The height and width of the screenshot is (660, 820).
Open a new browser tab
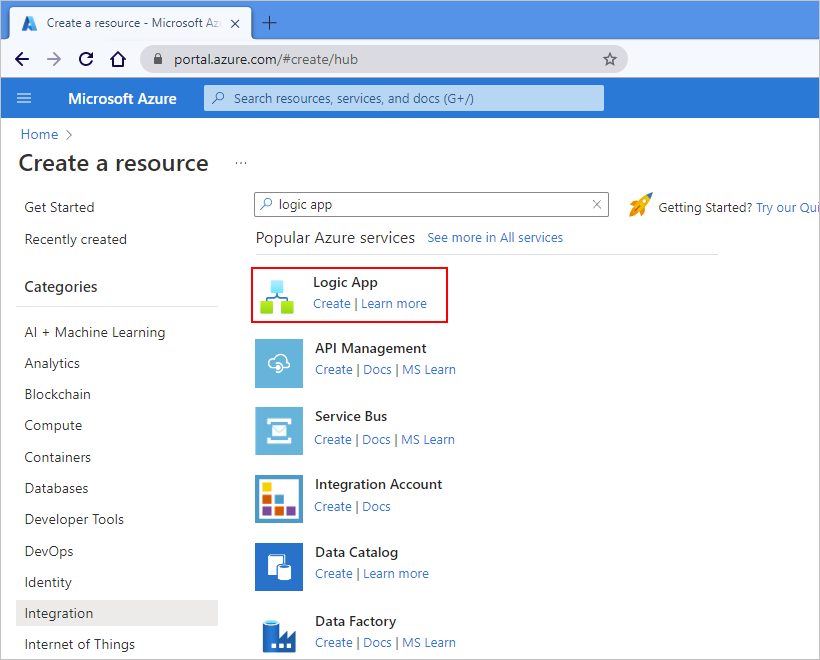coord(269,22)
